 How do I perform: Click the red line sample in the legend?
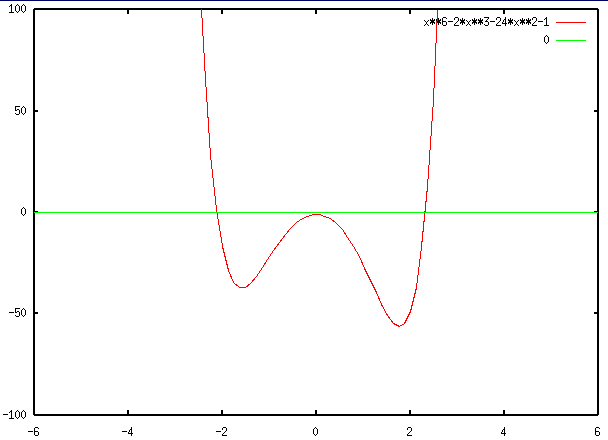[x=571, y=21]
